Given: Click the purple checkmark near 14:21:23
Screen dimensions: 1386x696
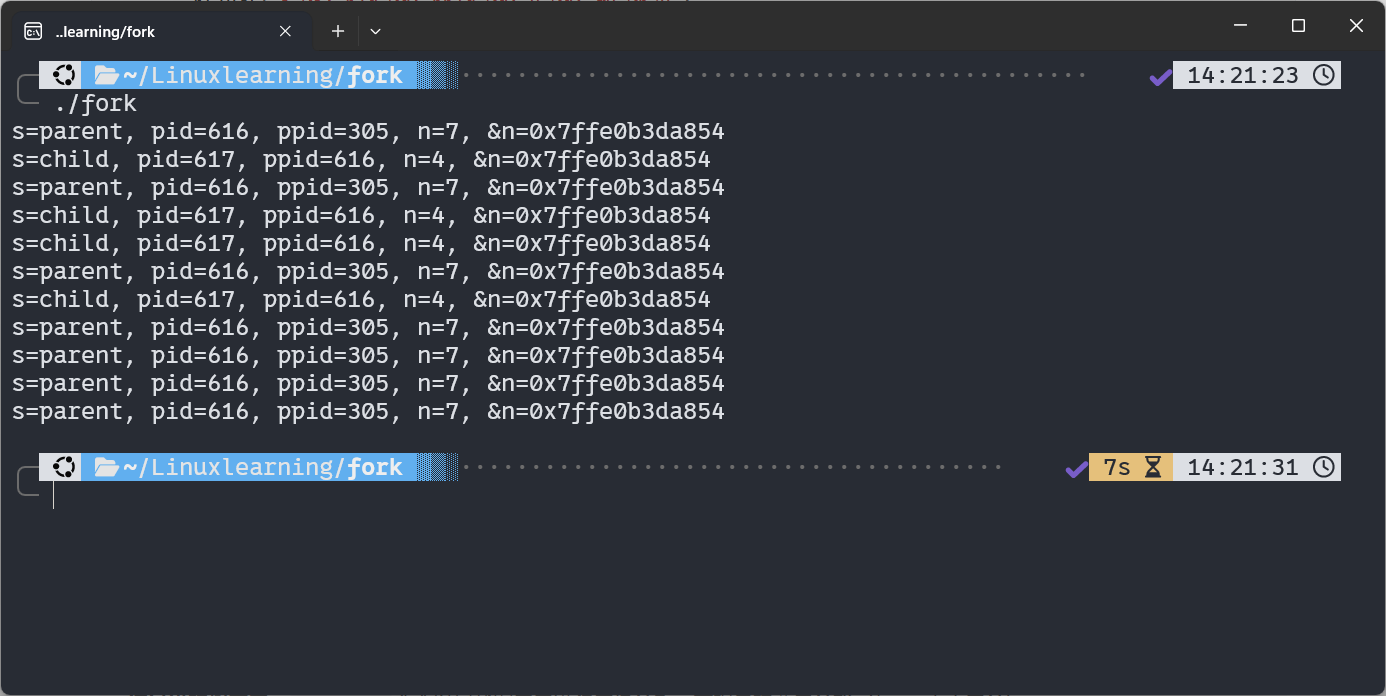Looking at the screenshot, I should (1160, 76).
